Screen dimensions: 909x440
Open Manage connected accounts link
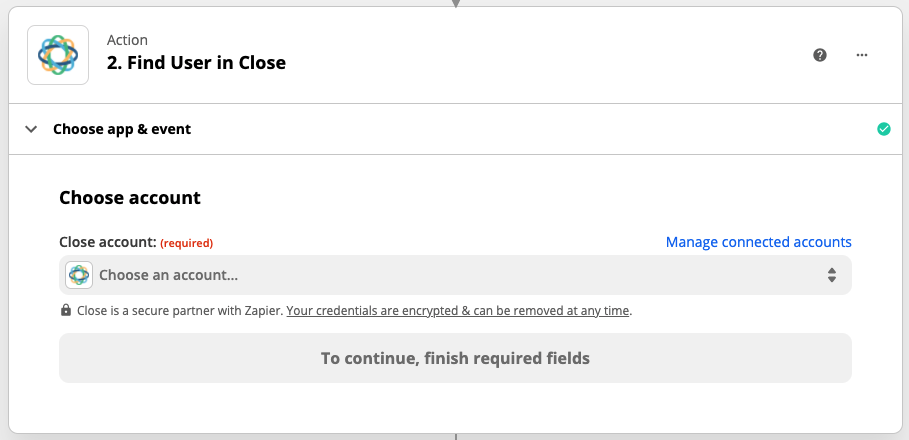tap(758, 242)
